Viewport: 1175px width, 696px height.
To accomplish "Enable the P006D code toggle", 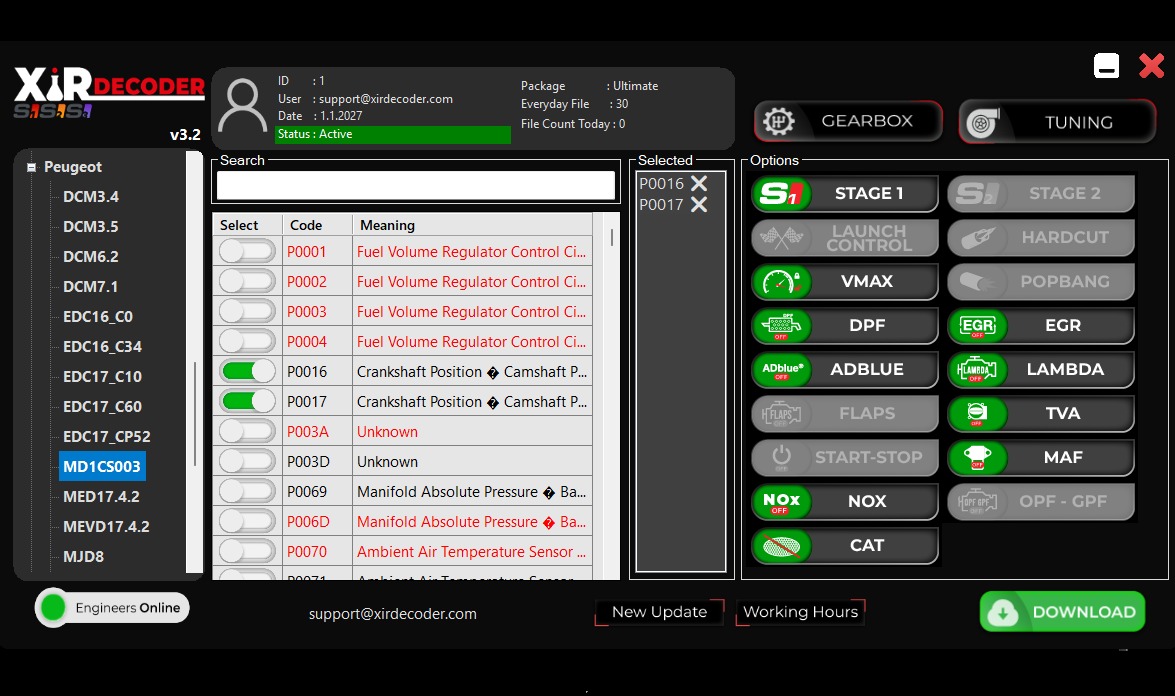I will click(x=247, y=521).
